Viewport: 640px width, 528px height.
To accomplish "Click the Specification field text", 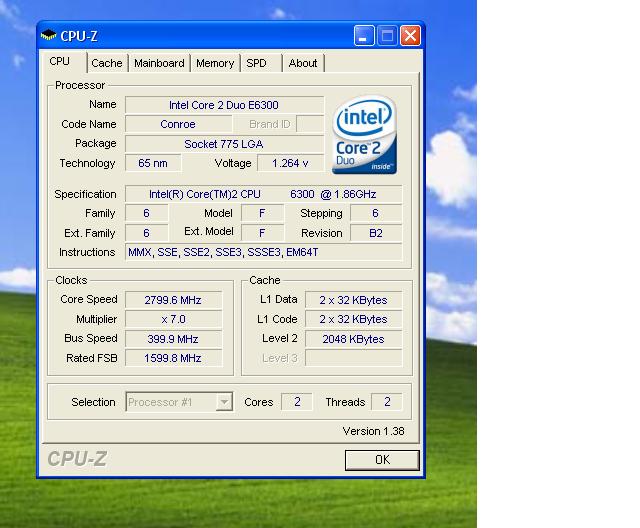I will click(x=263, y=194).
